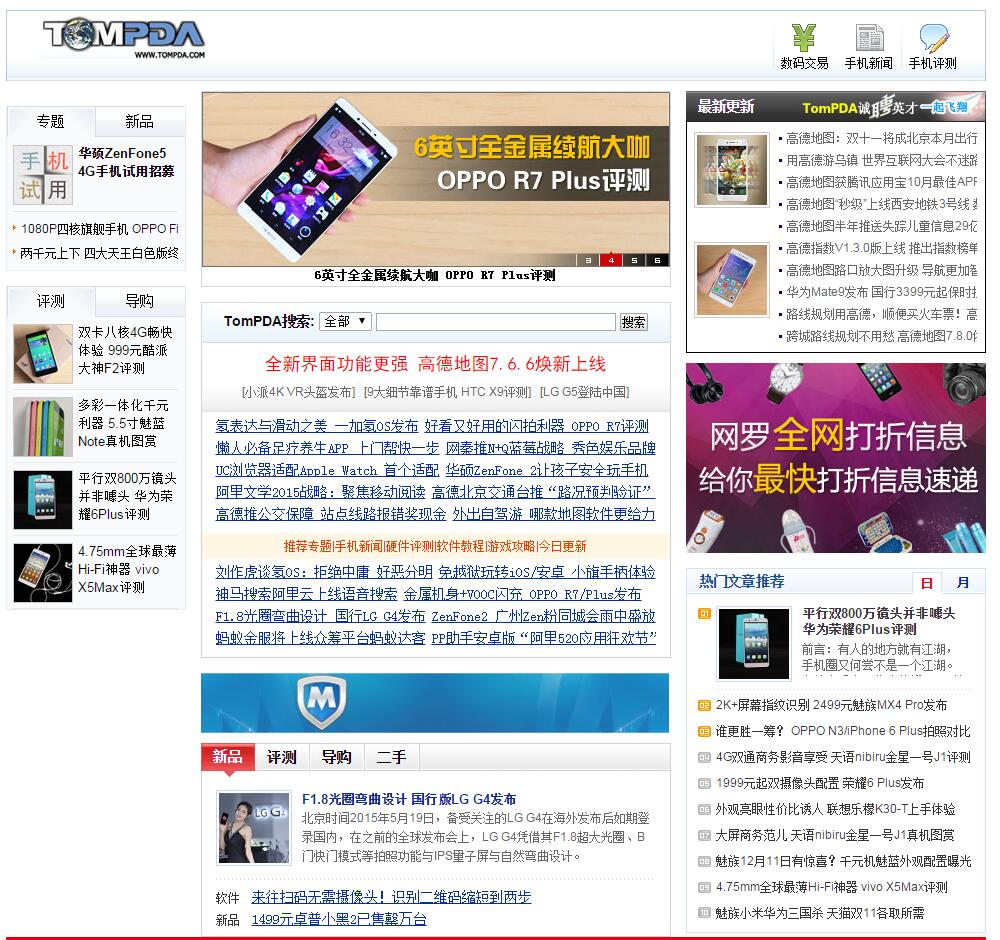Open 蚂蚁金服将上线众筹平台蚂蚁达客 link

click(320, 638)
